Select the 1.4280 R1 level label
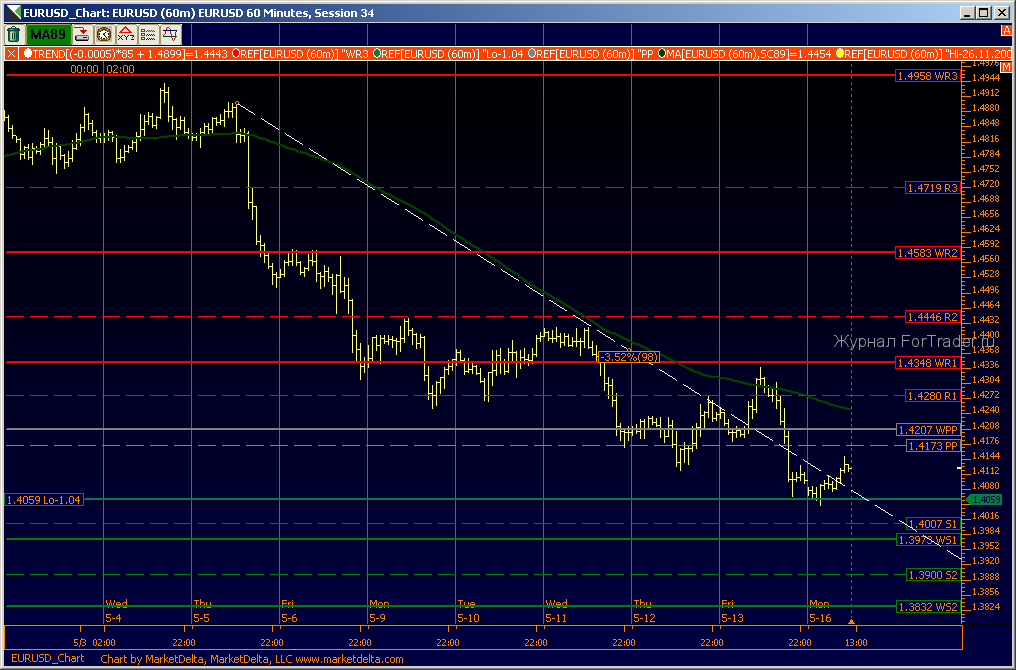 pyautogui.click(x=932, y=395)
